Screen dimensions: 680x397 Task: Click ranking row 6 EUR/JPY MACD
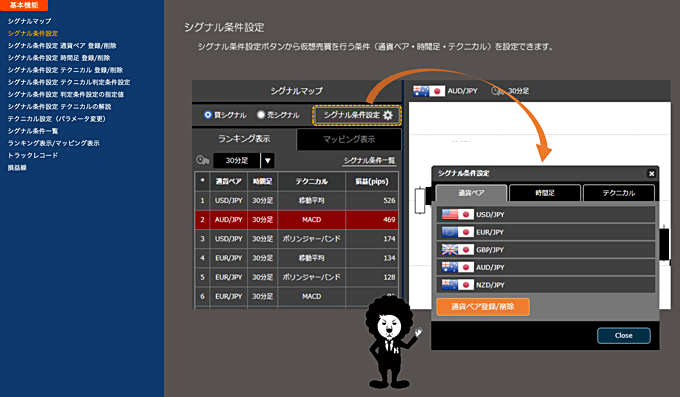coord(297,296)
